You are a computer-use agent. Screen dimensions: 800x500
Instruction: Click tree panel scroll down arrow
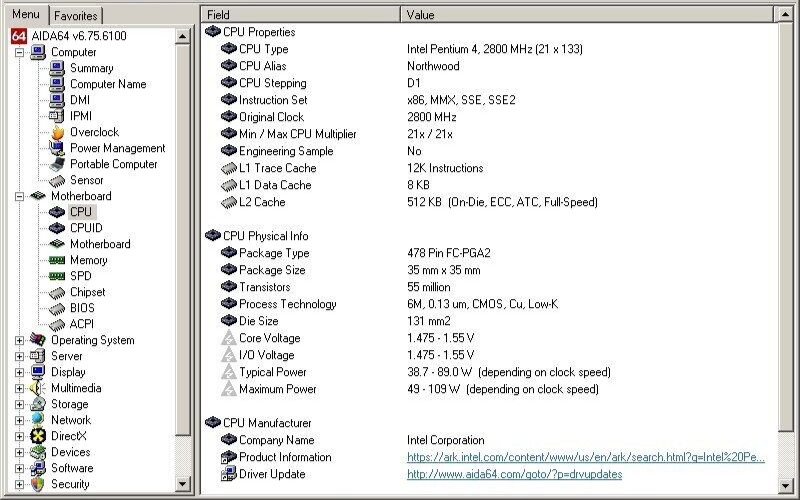tap(183, 483)
